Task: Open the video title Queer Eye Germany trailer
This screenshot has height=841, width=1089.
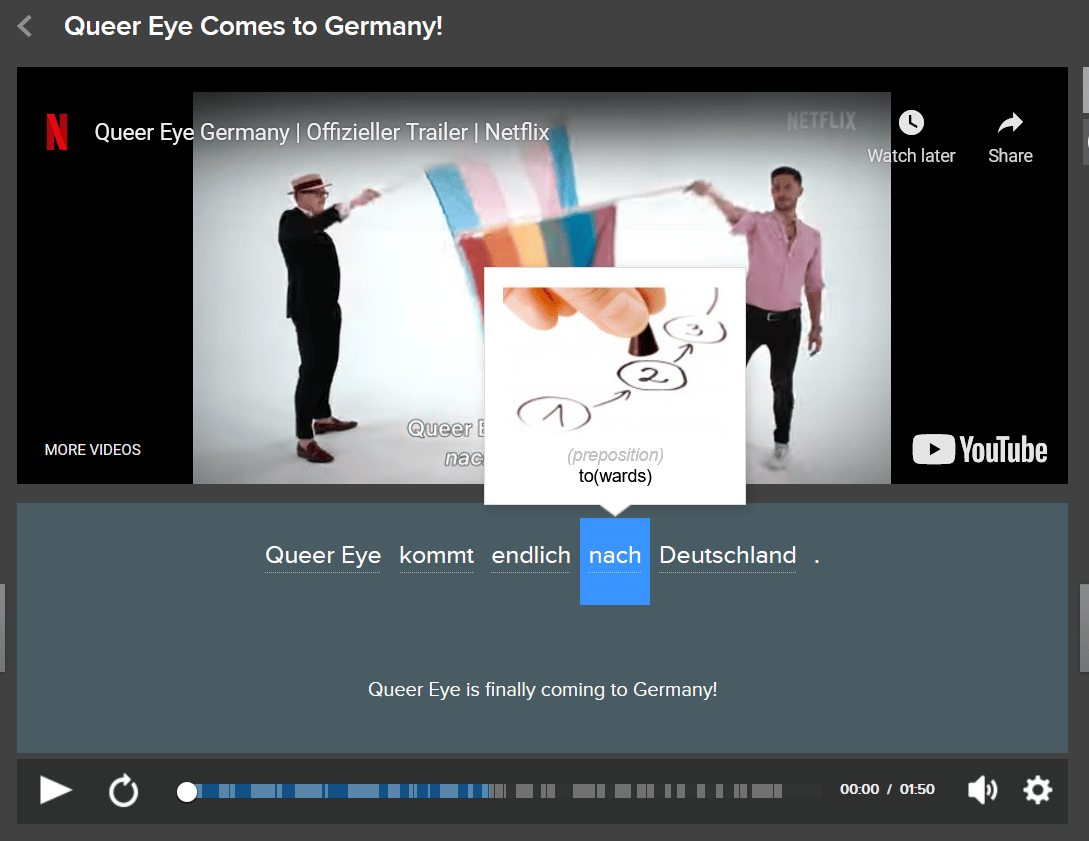Action: pos(321,131)
